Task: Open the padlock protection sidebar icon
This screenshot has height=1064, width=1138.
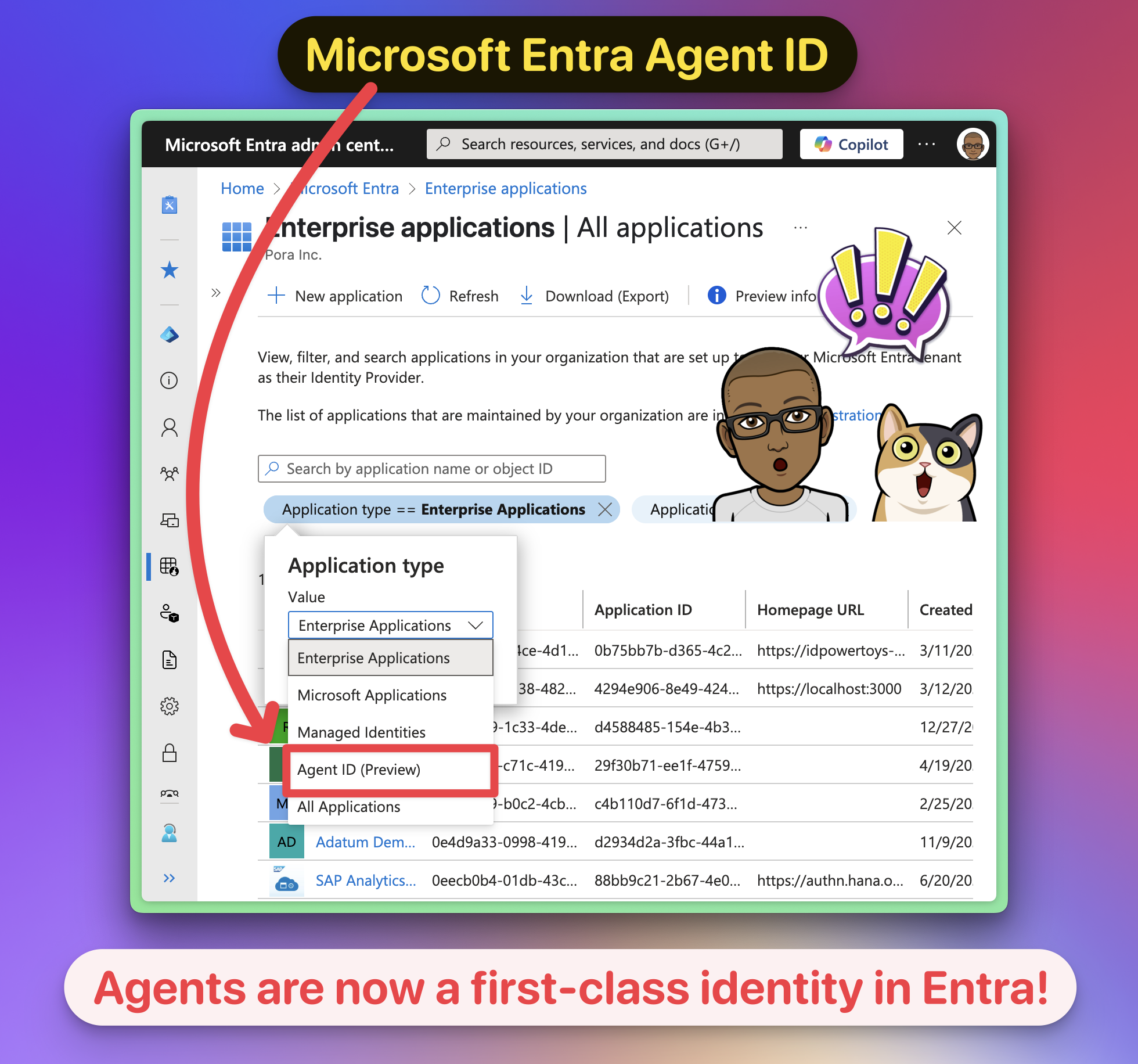Action: pos(170,753)
